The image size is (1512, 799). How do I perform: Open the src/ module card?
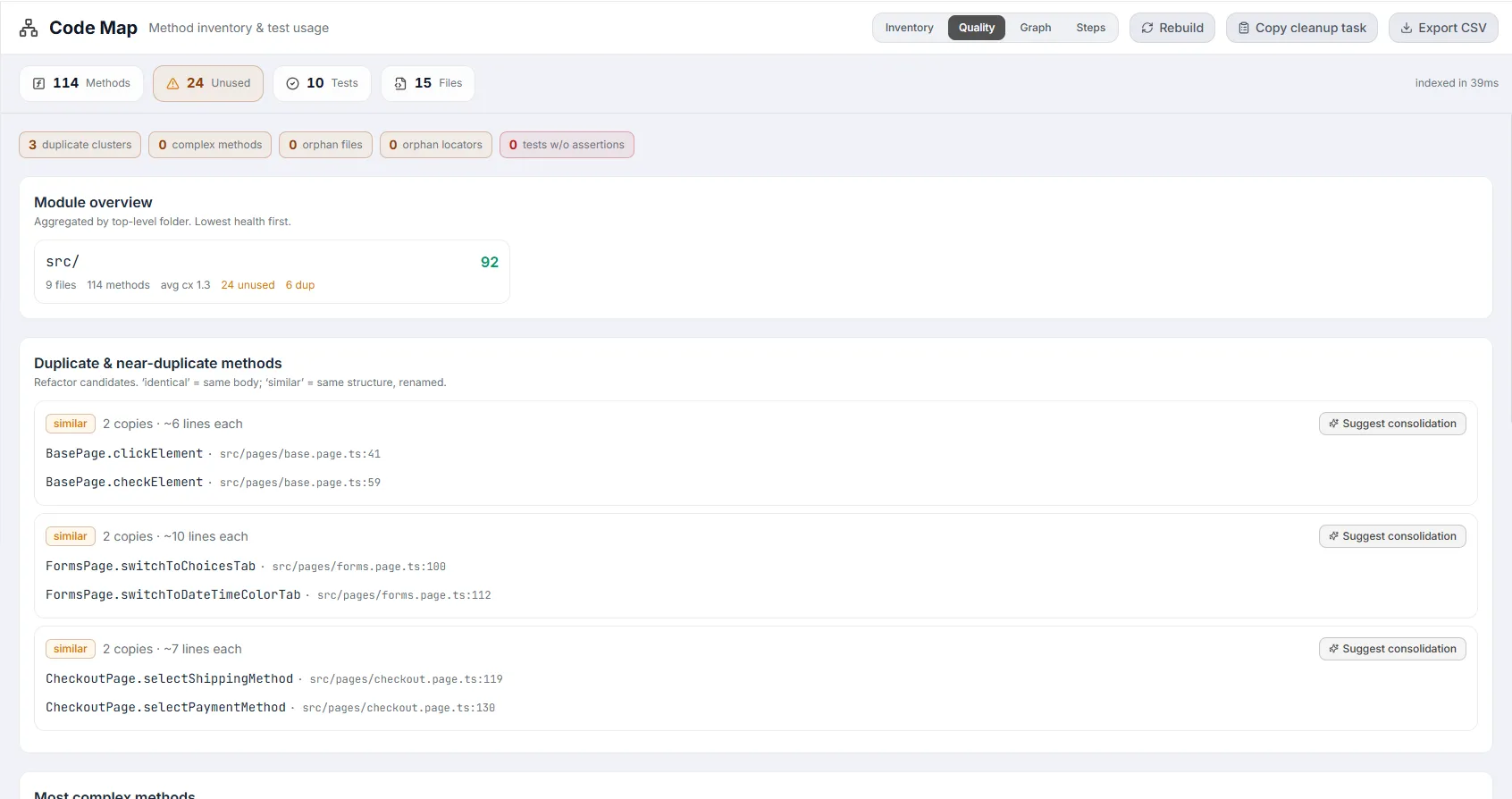[x=272, y=272]
